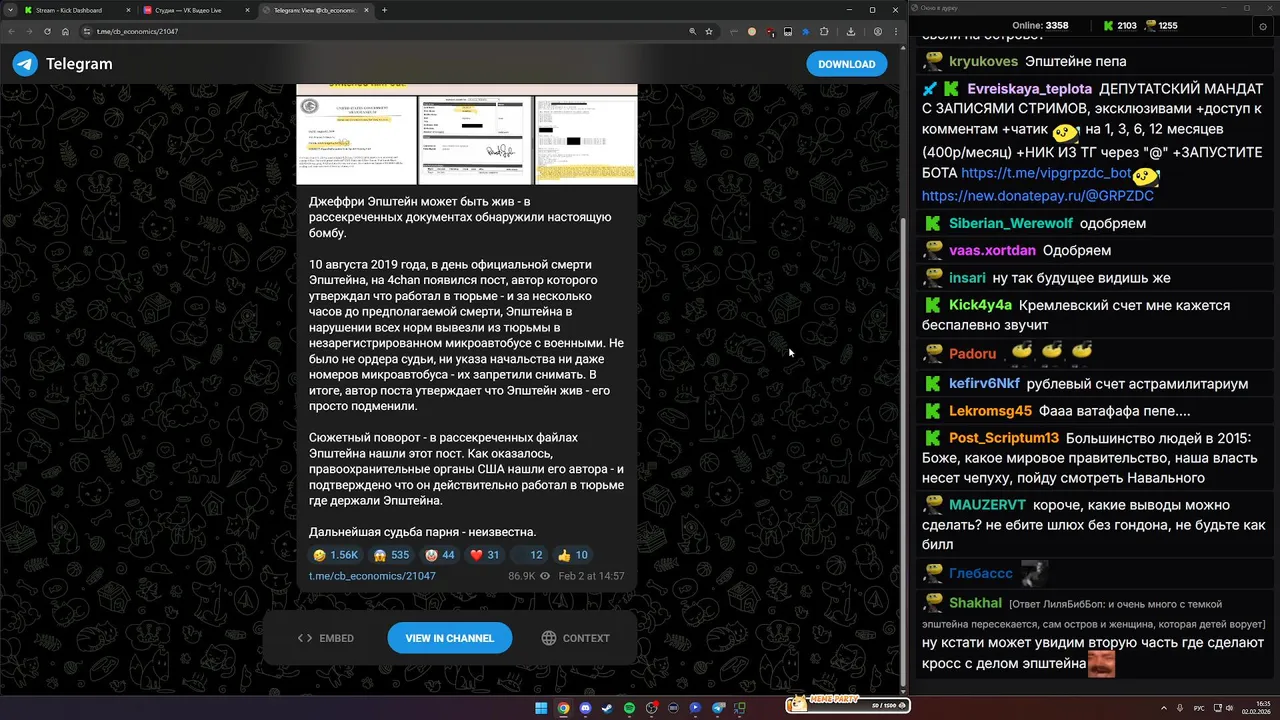The width and height of the screenshot is (1280, 720).
Task: Open the new.donatepay.ru/@GRPZDC link
Action: click(x=1037, y=196)
